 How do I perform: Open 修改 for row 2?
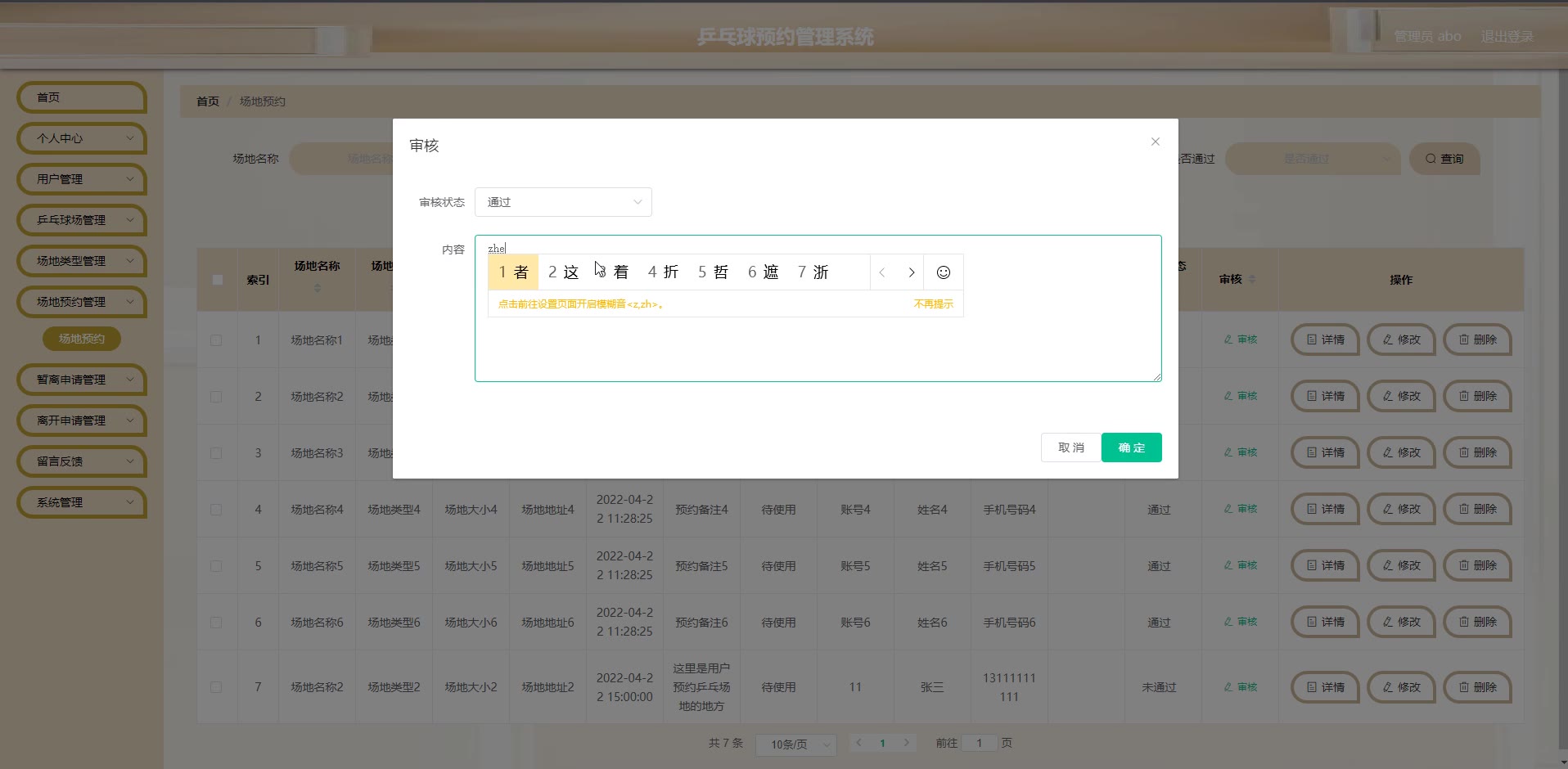click(x=1401, y=396)
